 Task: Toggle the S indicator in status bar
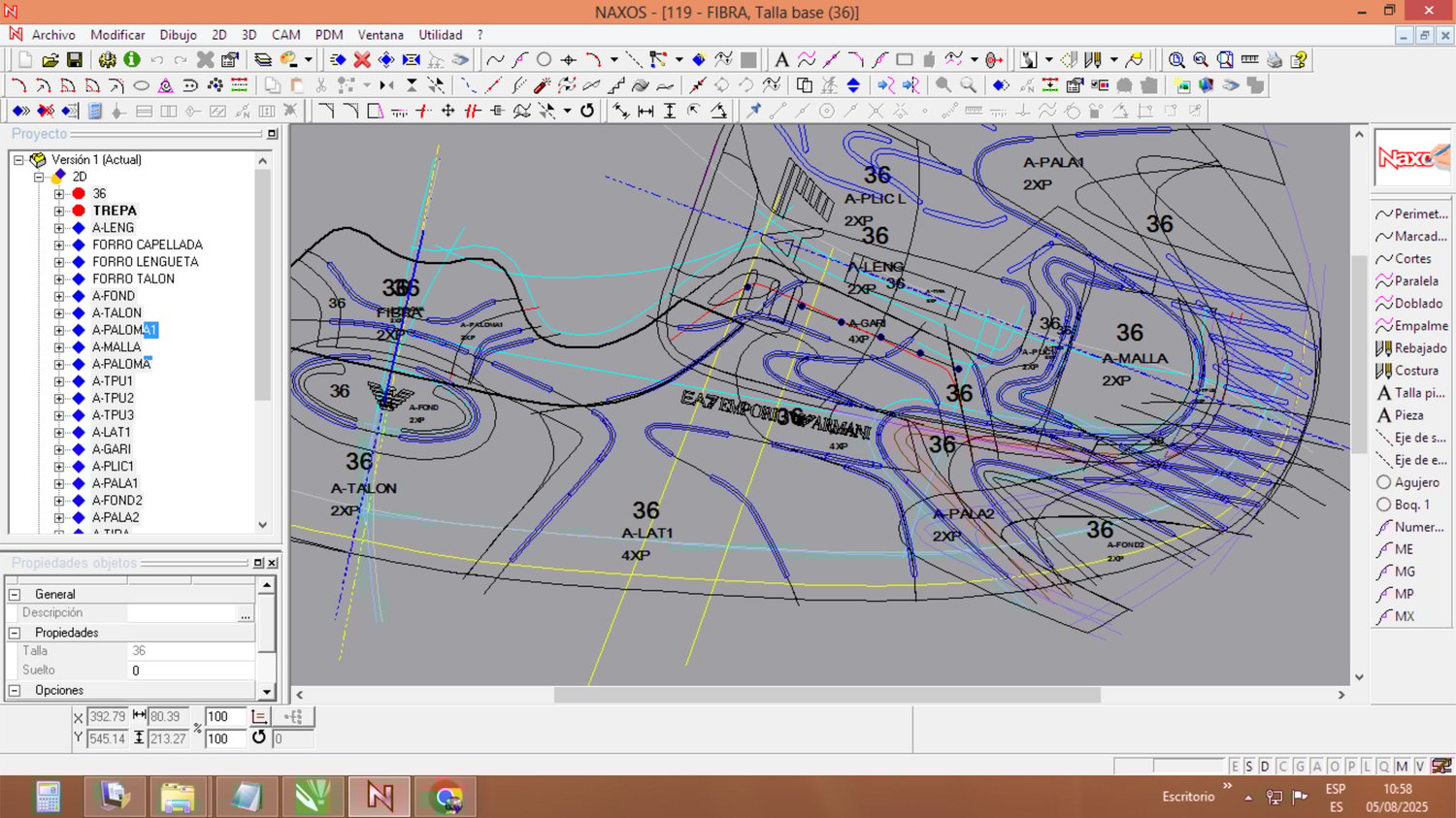coord(1249,767)
